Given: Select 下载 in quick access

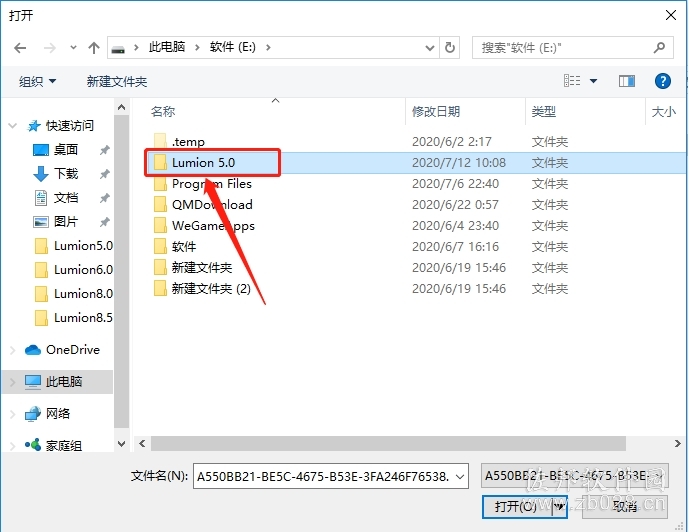Looking at the screenshot, I should click(x=66, y=174).
